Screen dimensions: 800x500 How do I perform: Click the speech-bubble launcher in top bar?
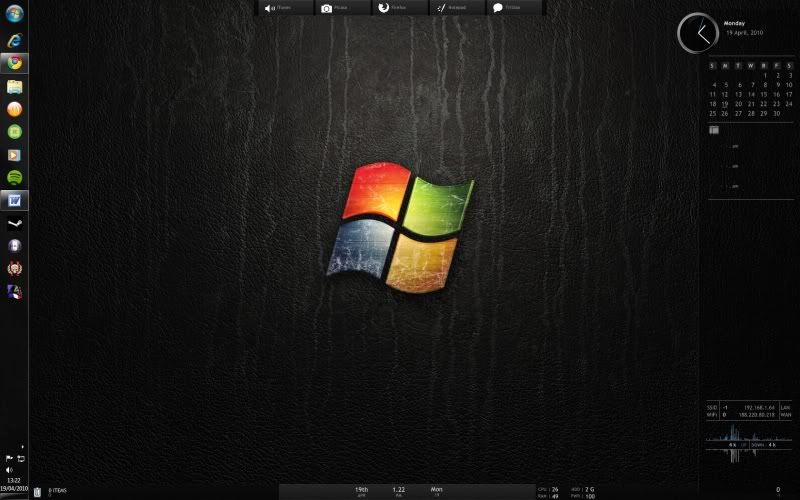coord(514,8)
